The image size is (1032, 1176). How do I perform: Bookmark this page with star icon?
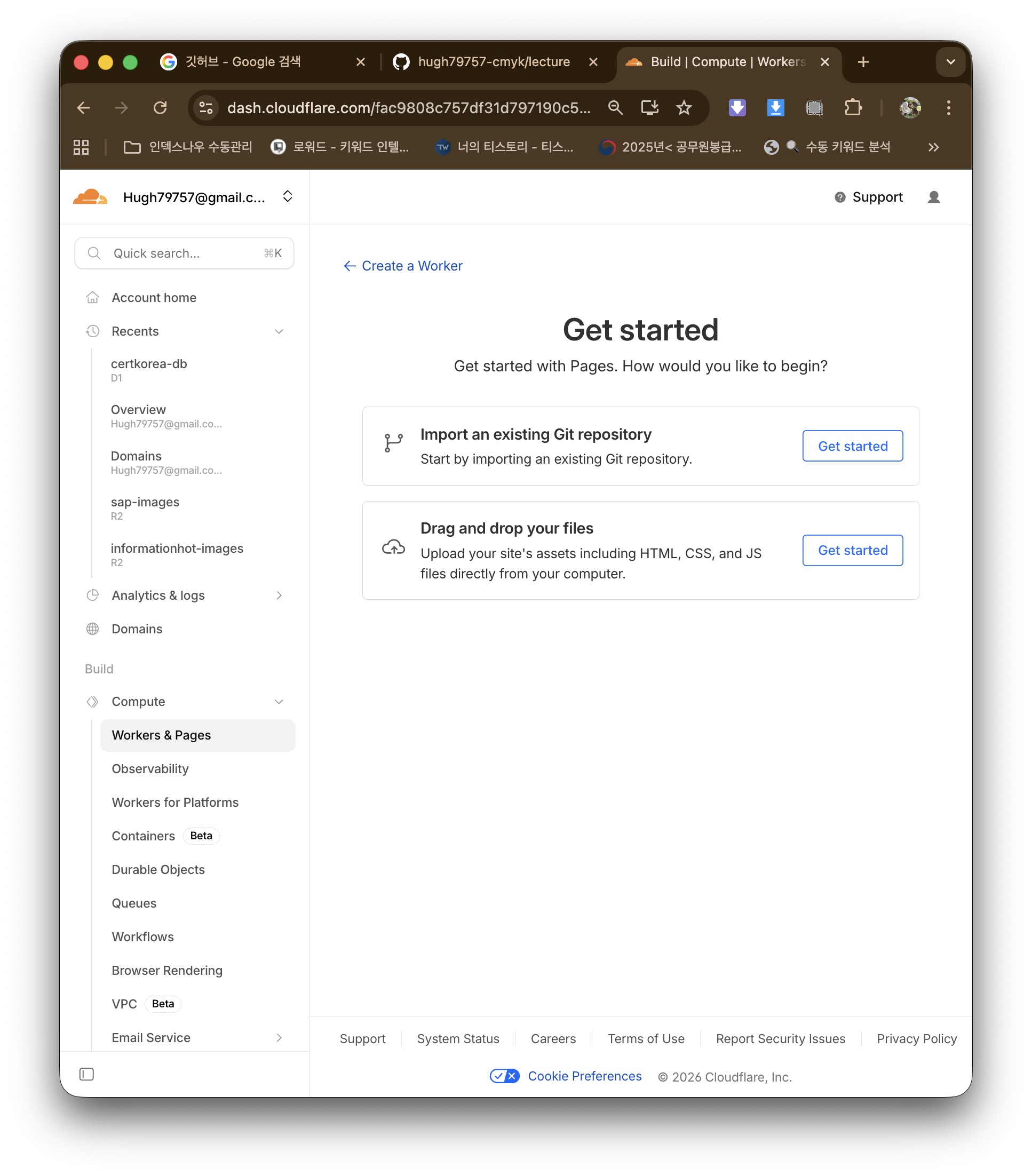(684, 108)
